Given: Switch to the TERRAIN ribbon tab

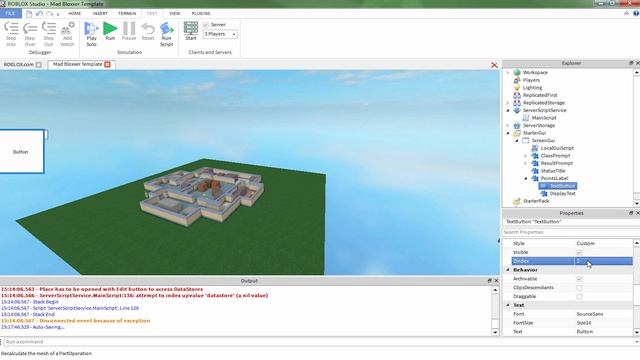Looking at the screenshot, I should tap(127, 13).
